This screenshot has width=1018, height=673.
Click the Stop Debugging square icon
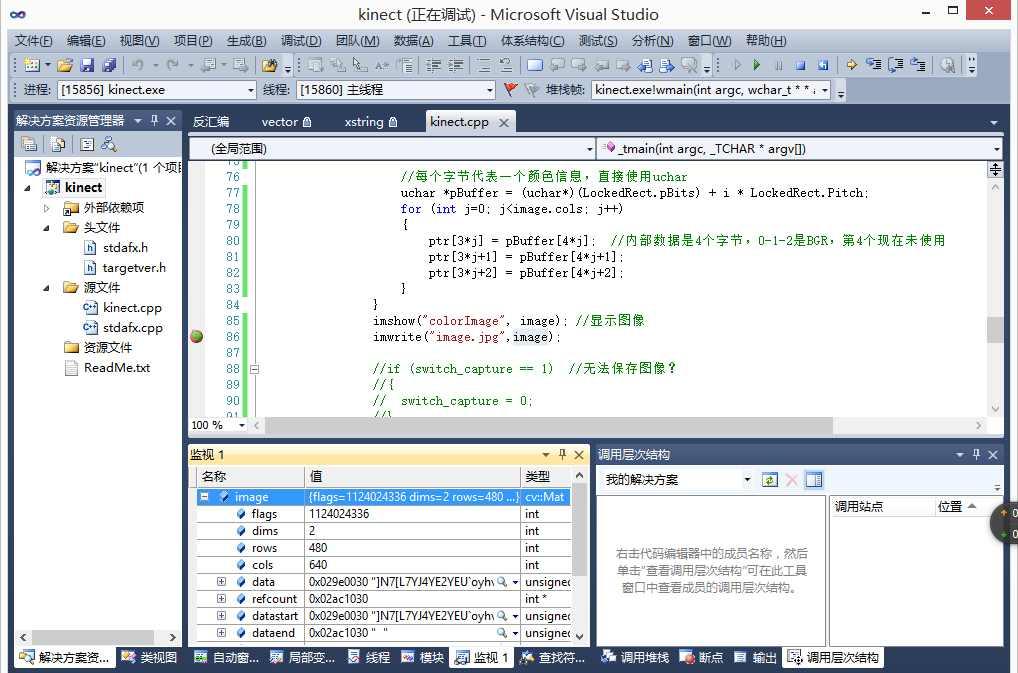tap(801, 65)
